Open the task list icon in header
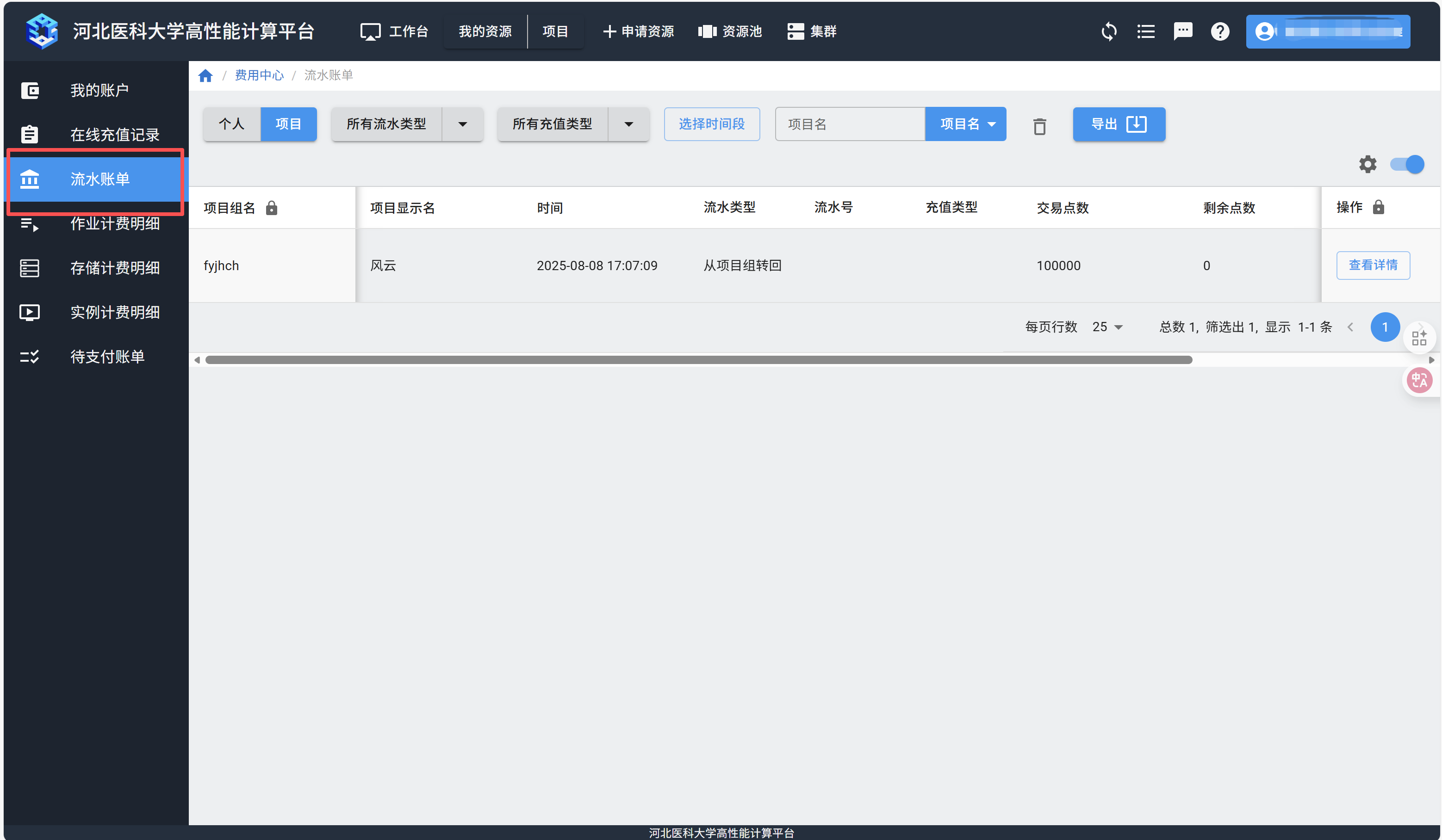This screenshot has height=840, width=1442. (1145, 31)
